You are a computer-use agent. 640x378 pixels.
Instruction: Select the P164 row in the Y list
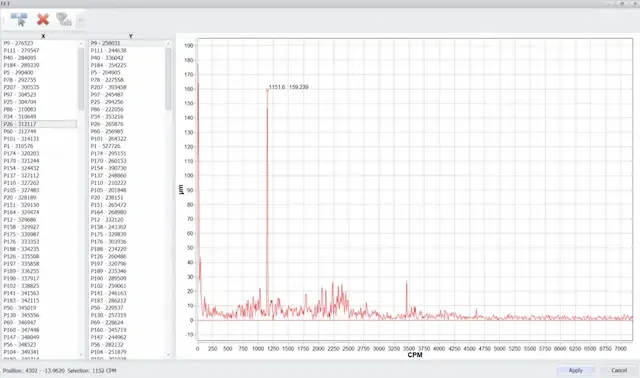click(x=127, y=212)
